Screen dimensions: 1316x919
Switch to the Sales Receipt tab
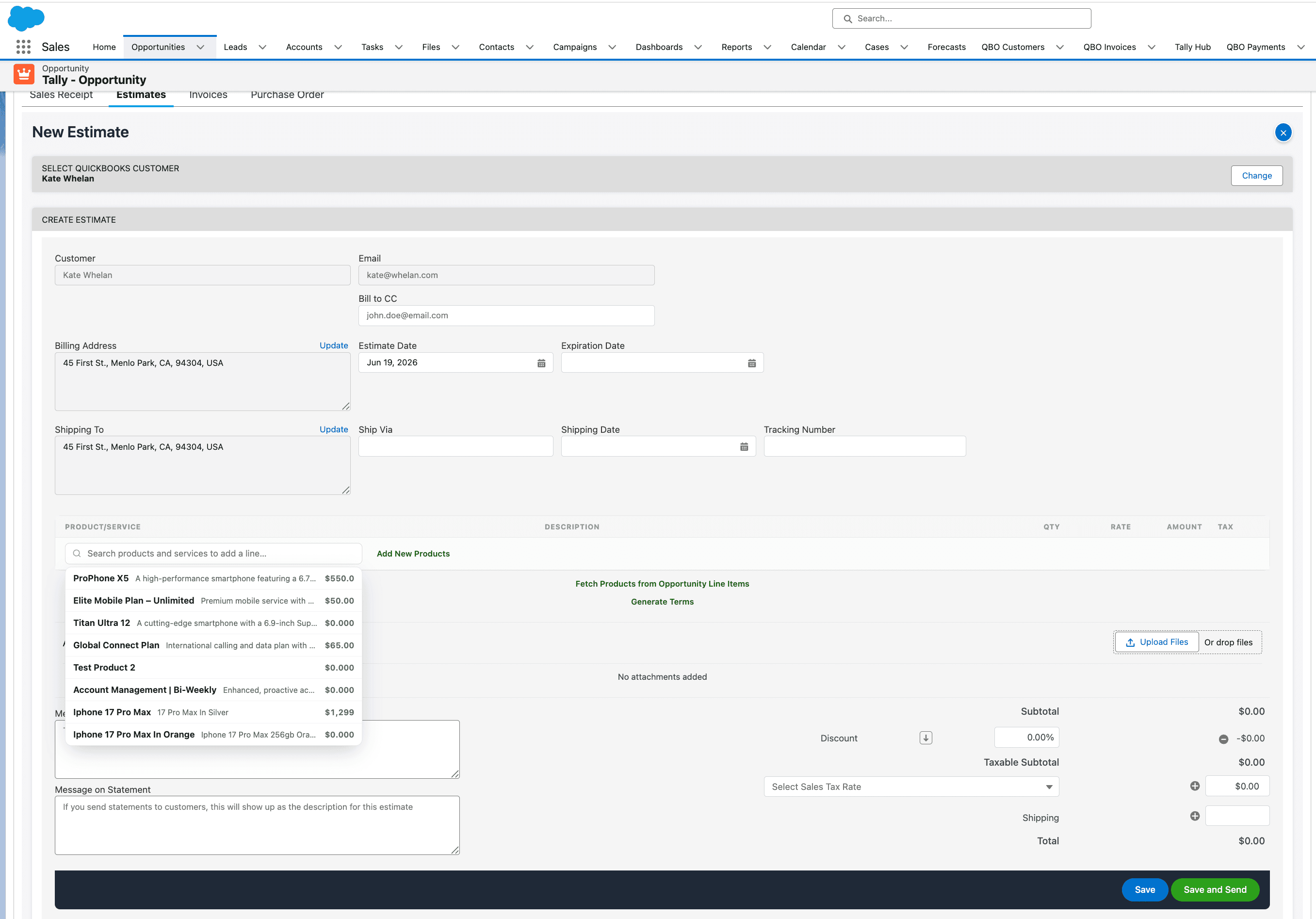61,95
